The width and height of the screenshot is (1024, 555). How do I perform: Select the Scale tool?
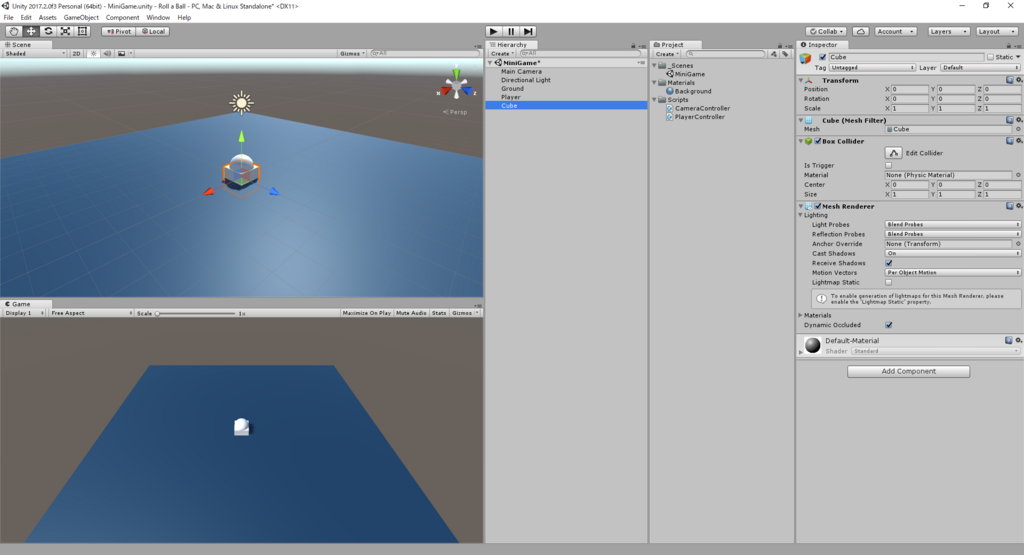(x=65, y=31)
